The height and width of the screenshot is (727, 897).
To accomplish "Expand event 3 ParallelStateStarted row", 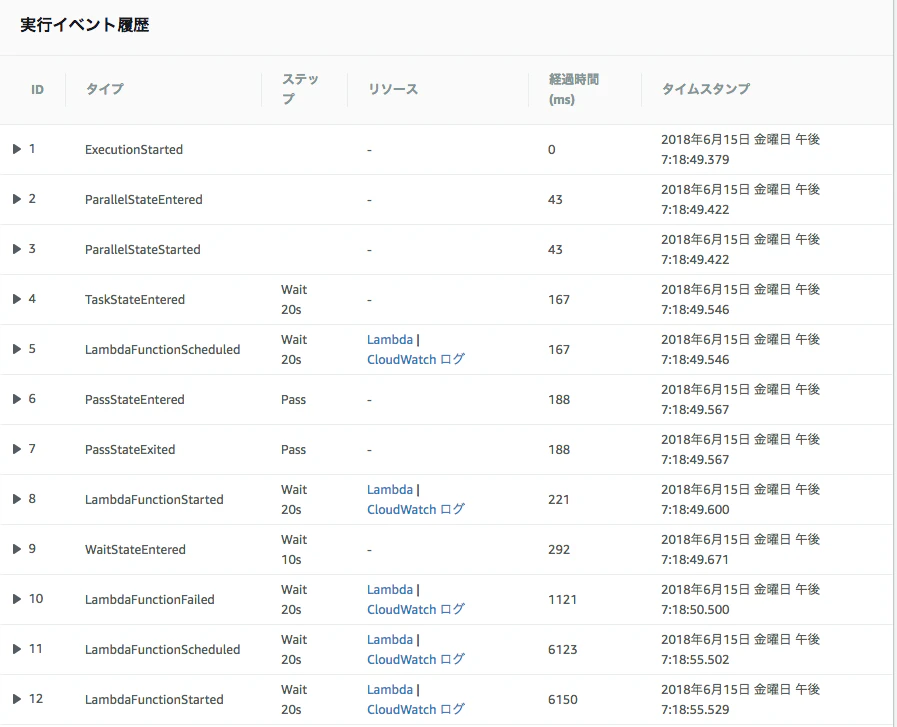I will pos(17,249).
